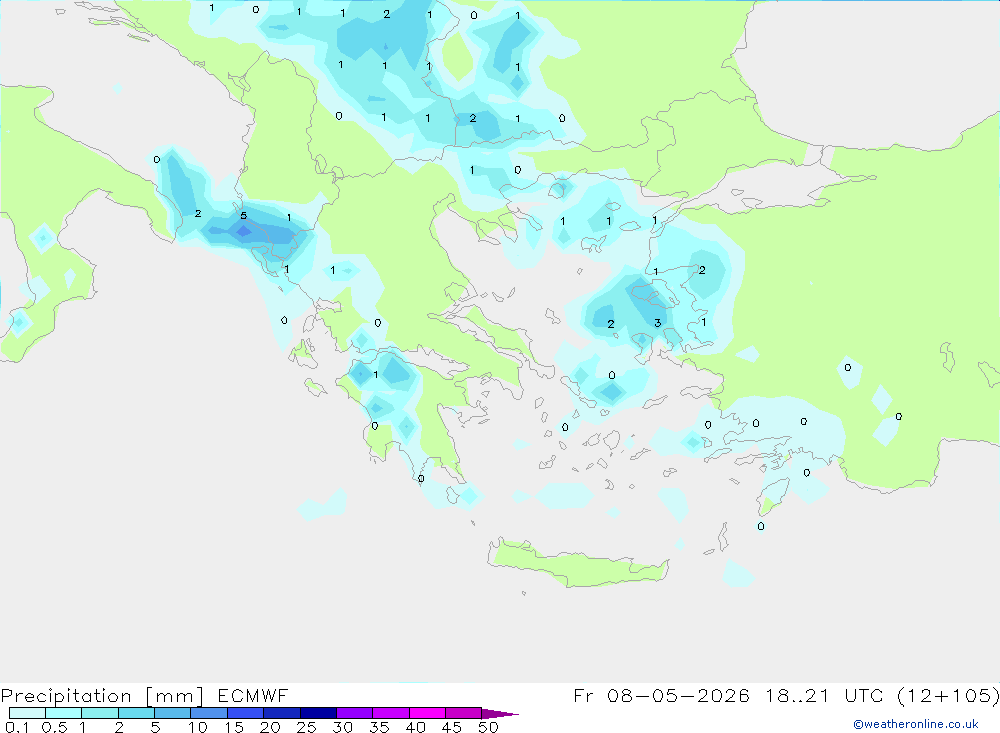This screenshot has height=733, width=1000.
Task: Click the 'ECMWF' model label
Action: [253, 695]
